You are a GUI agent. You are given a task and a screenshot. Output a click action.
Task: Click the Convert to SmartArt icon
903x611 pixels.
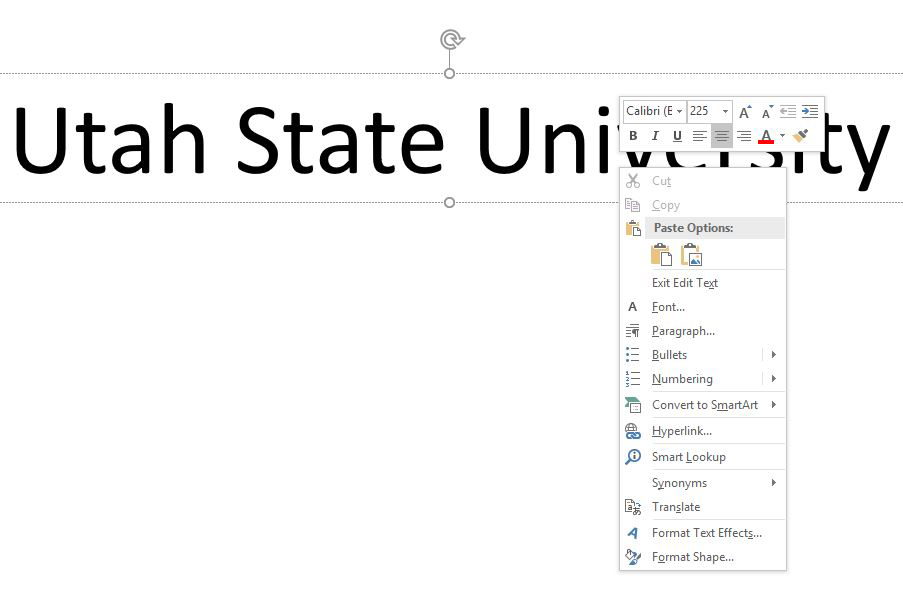(x=633, y=405)
